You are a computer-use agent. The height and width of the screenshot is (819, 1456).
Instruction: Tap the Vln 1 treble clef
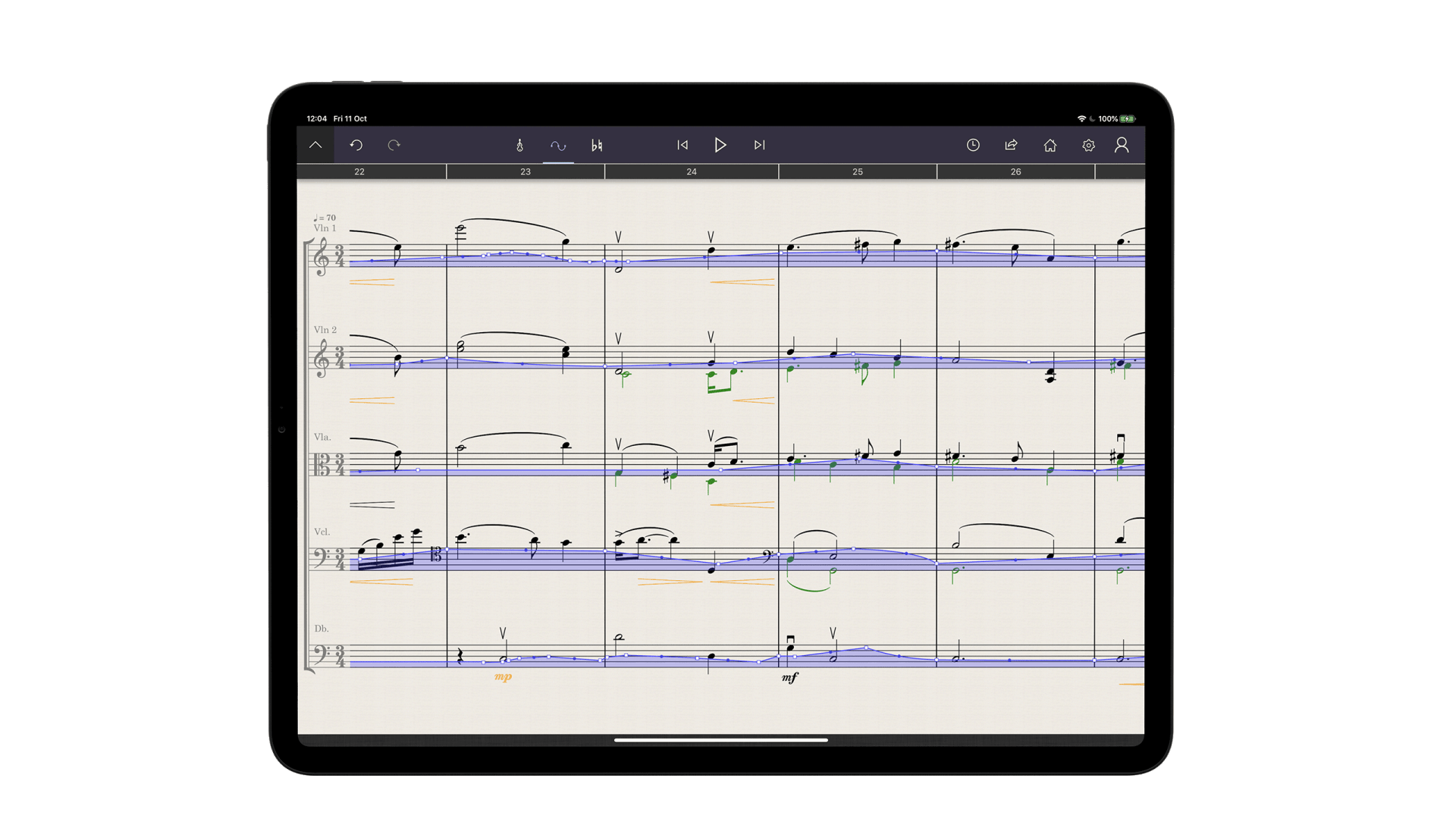322,256
